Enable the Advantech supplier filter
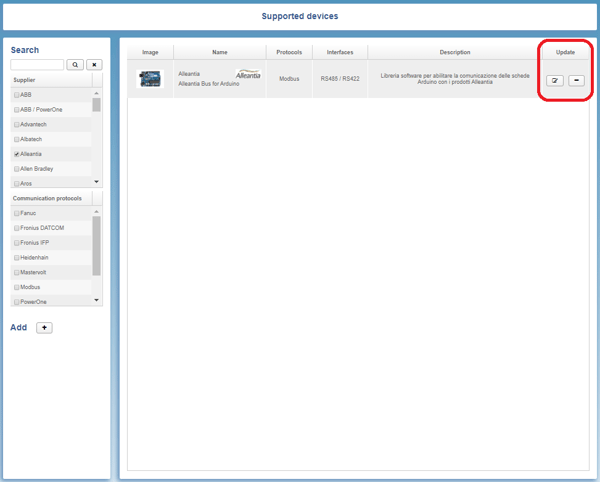 [16, 125]
